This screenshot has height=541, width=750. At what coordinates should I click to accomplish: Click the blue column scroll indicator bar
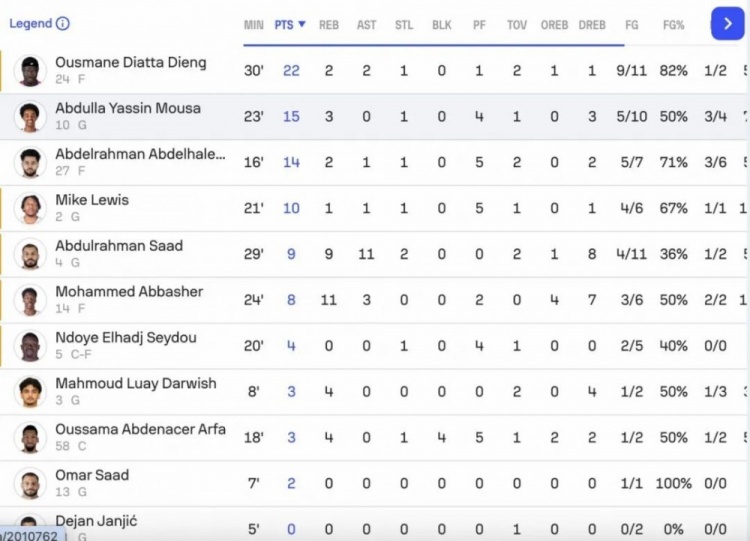point(434,45)
